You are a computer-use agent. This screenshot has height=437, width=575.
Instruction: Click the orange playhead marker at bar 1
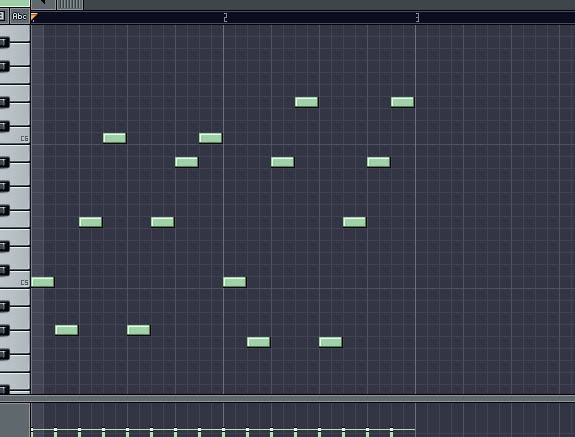pyautogui.click(x=34, y=17)
